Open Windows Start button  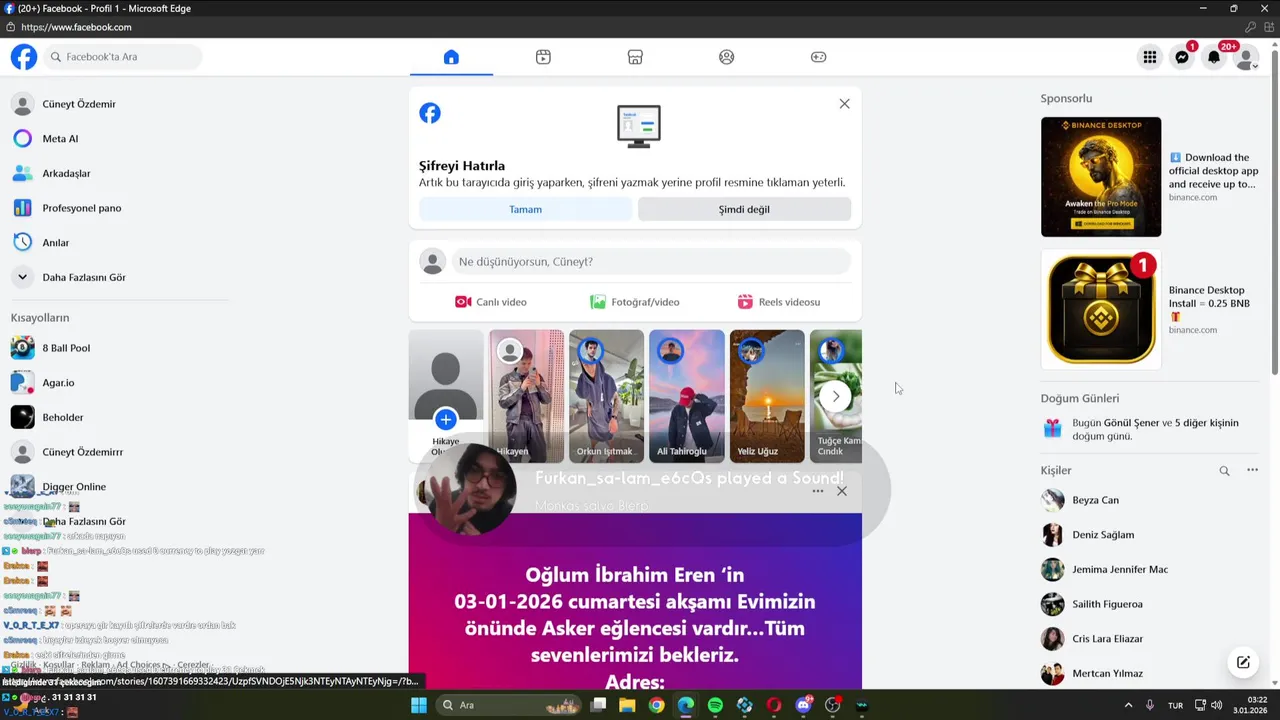(x=419, y=705)
